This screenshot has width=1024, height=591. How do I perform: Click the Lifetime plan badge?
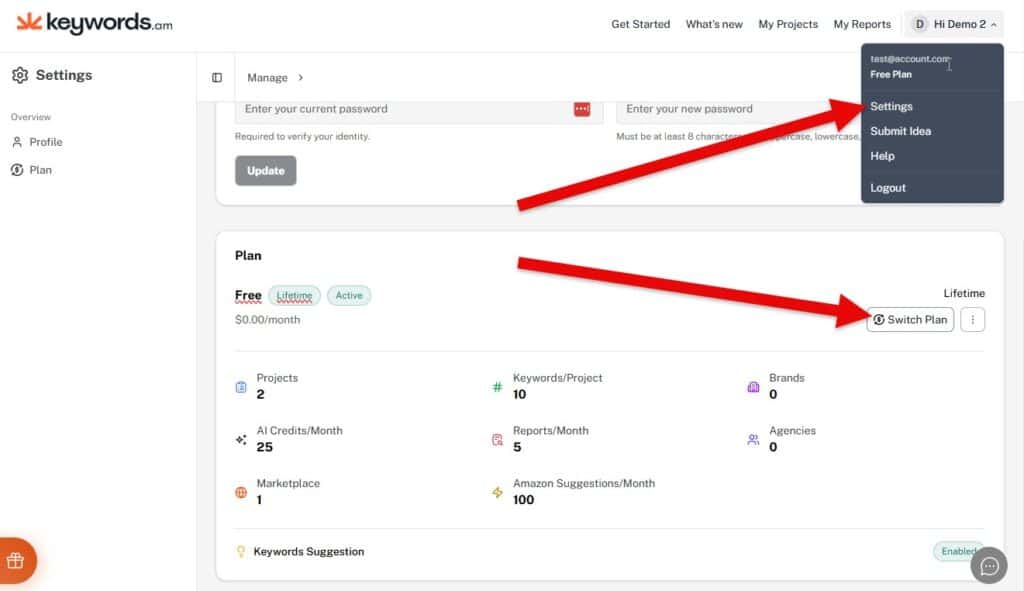(294, 296)
